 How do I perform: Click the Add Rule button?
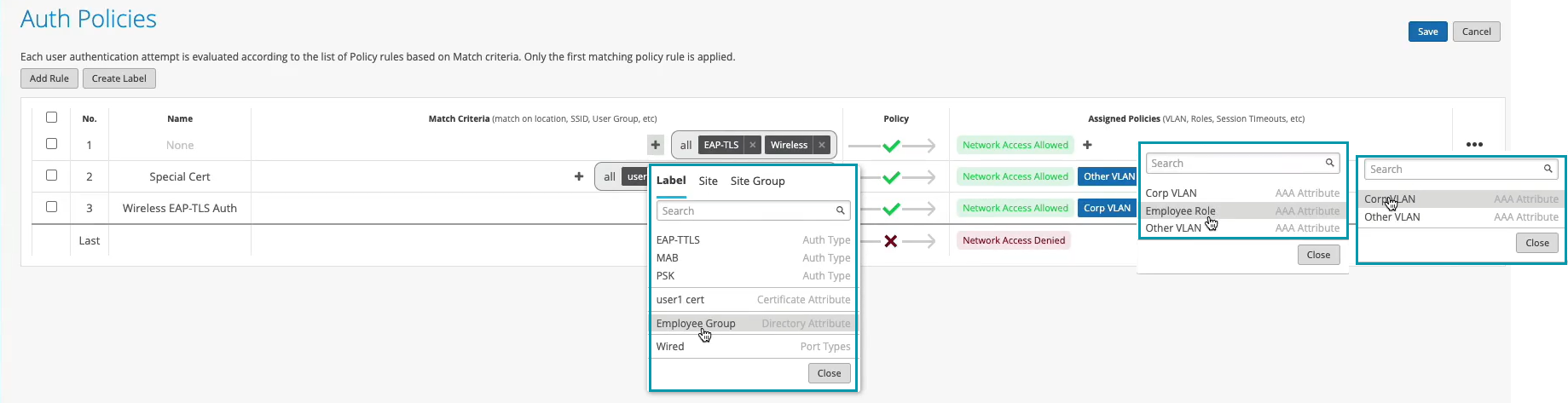pos(49,78)
